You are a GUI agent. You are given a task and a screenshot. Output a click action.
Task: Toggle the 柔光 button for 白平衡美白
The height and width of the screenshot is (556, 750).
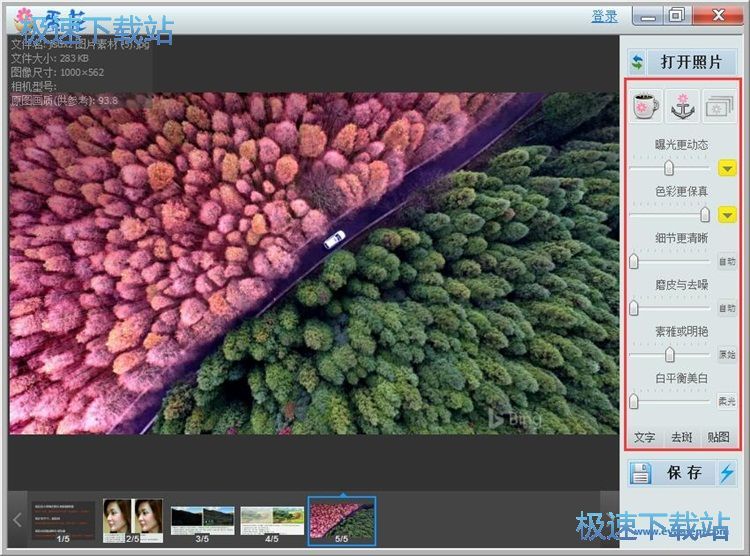727,401
